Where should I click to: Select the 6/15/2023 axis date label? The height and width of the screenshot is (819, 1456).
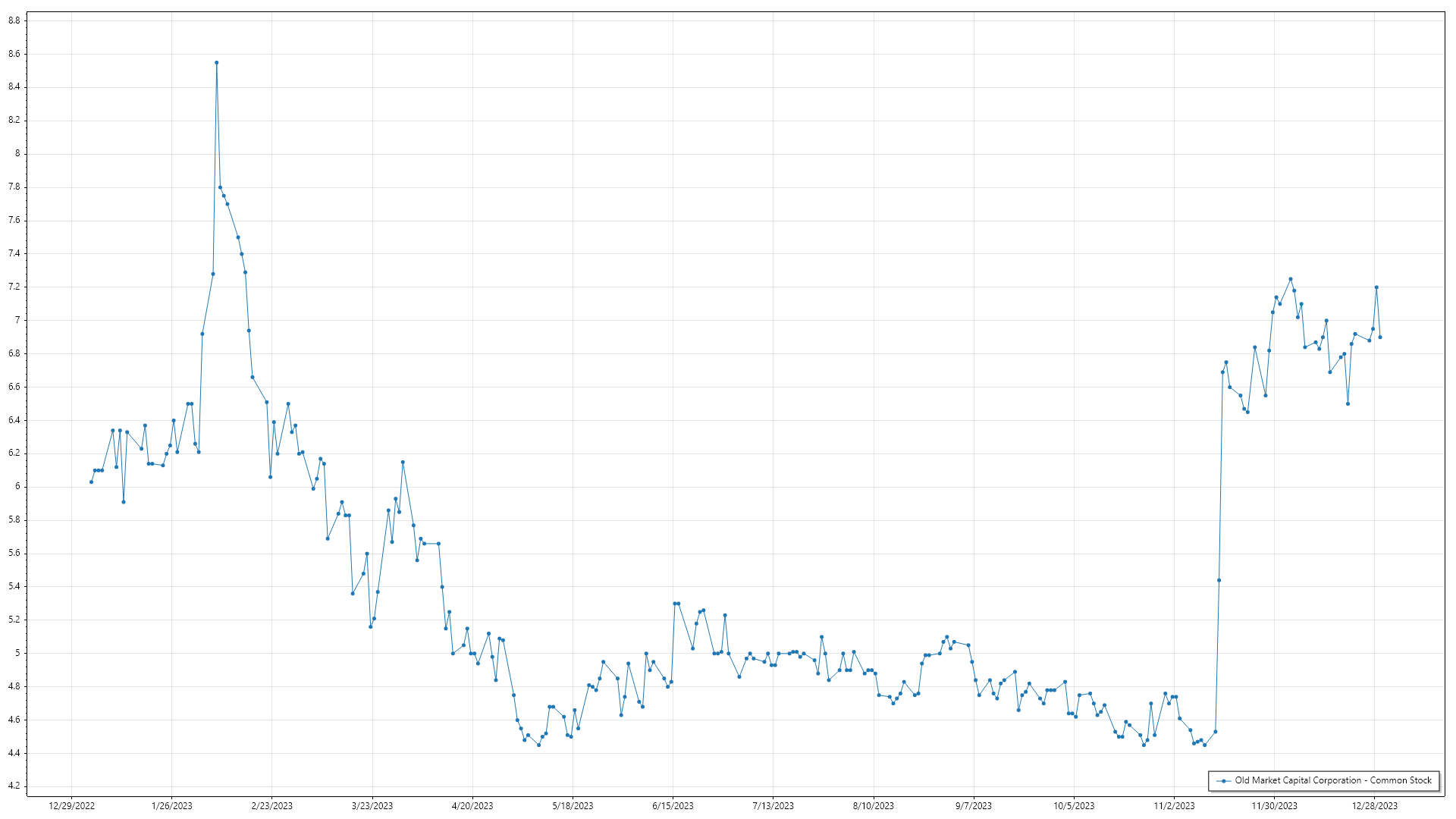[673, 805]
